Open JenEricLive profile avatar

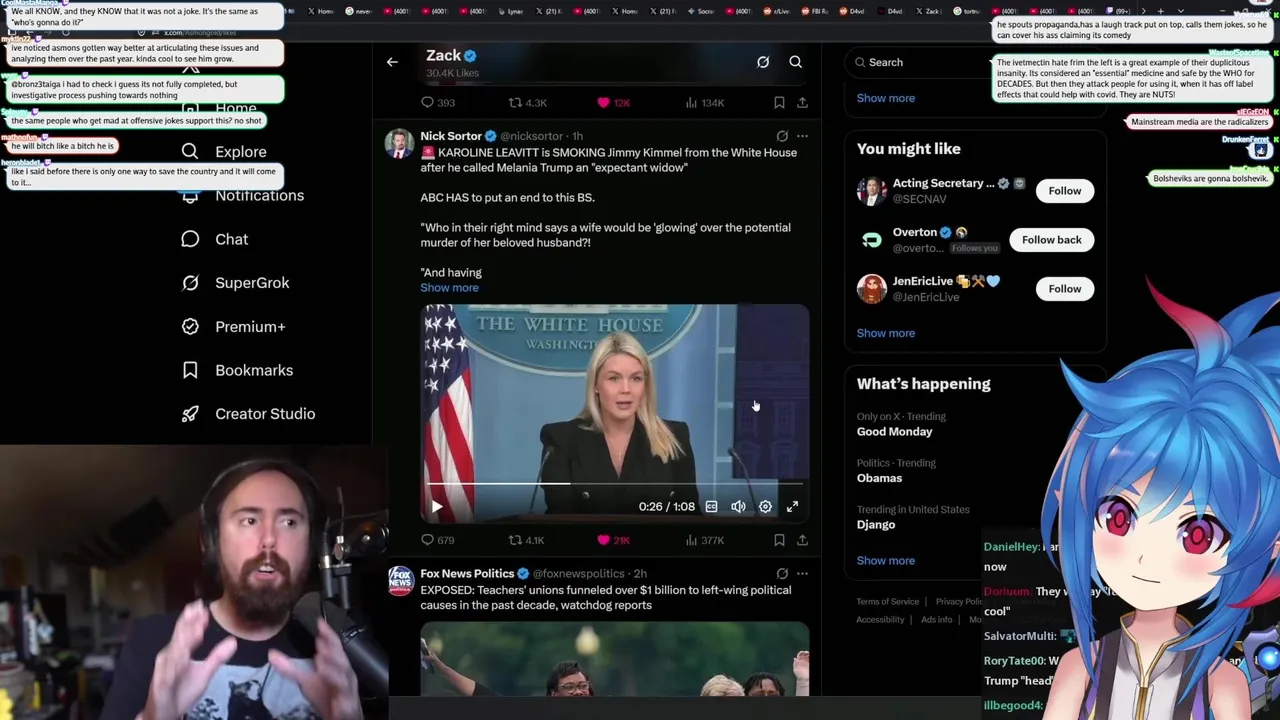pos(871,289)
